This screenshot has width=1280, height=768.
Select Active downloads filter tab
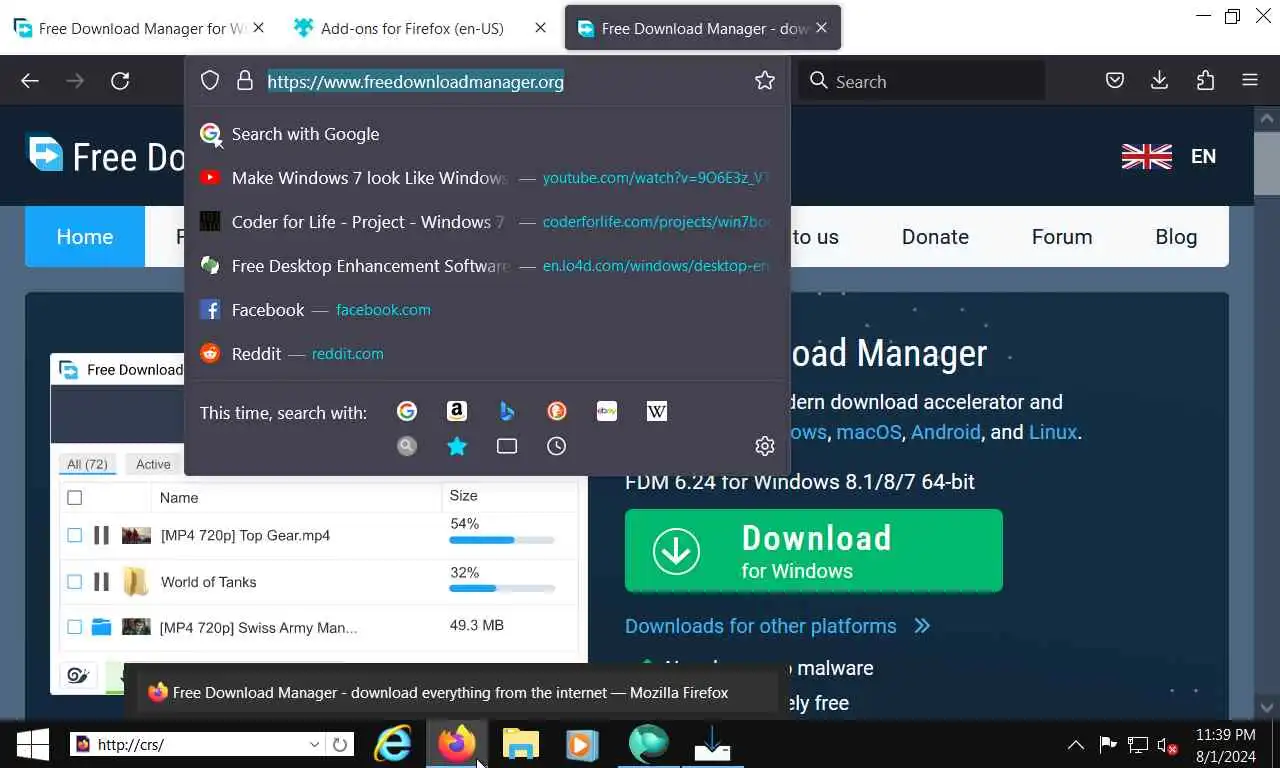(153, 464)
